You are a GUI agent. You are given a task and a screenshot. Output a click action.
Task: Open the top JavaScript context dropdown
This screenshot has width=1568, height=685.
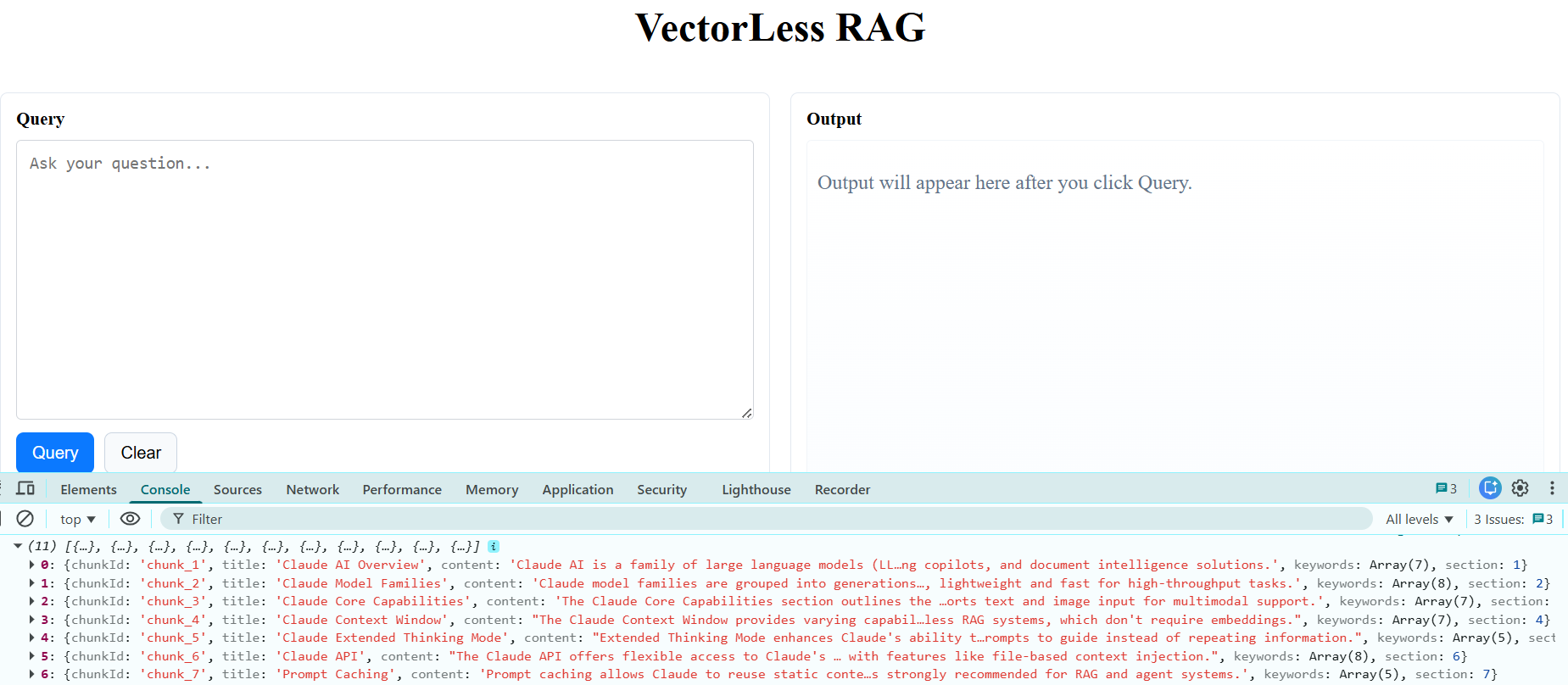77,519
